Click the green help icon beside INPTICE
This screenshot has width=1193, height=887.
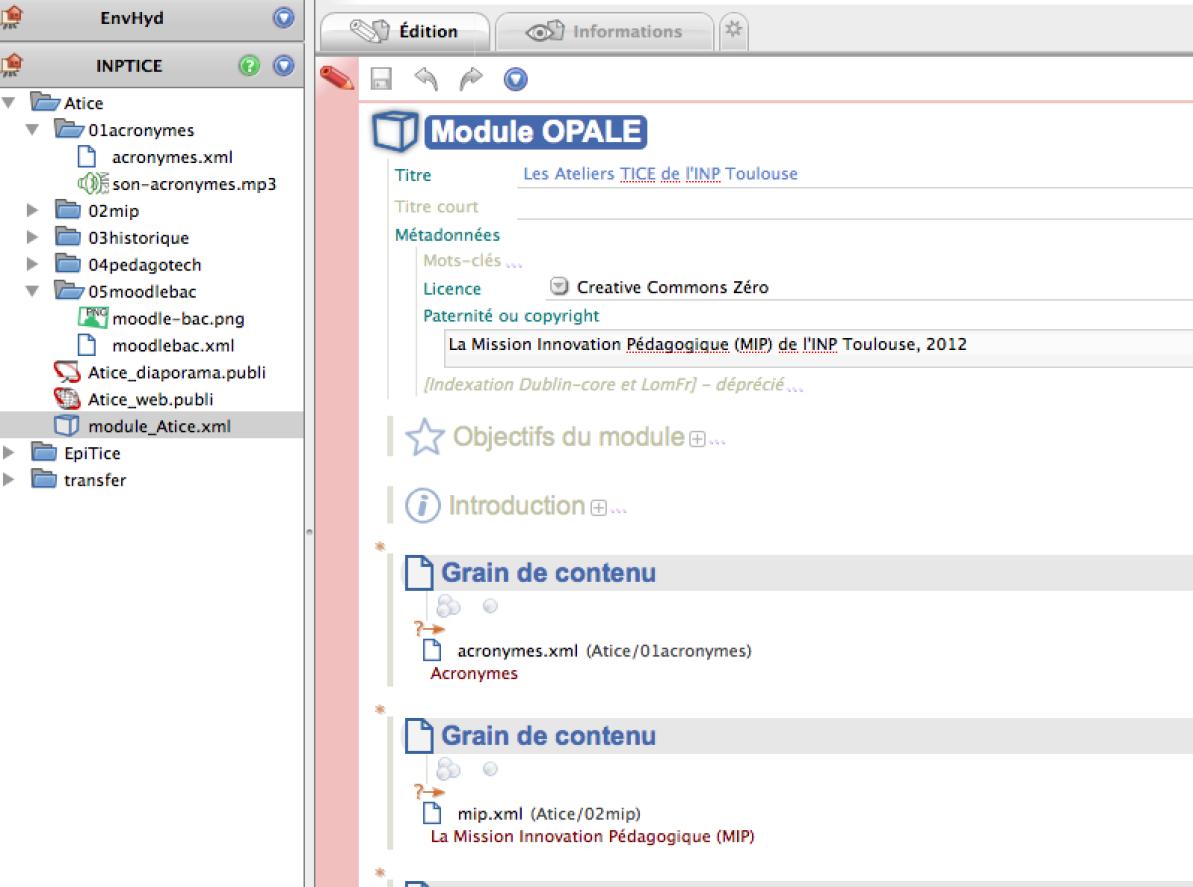point(249,66)
